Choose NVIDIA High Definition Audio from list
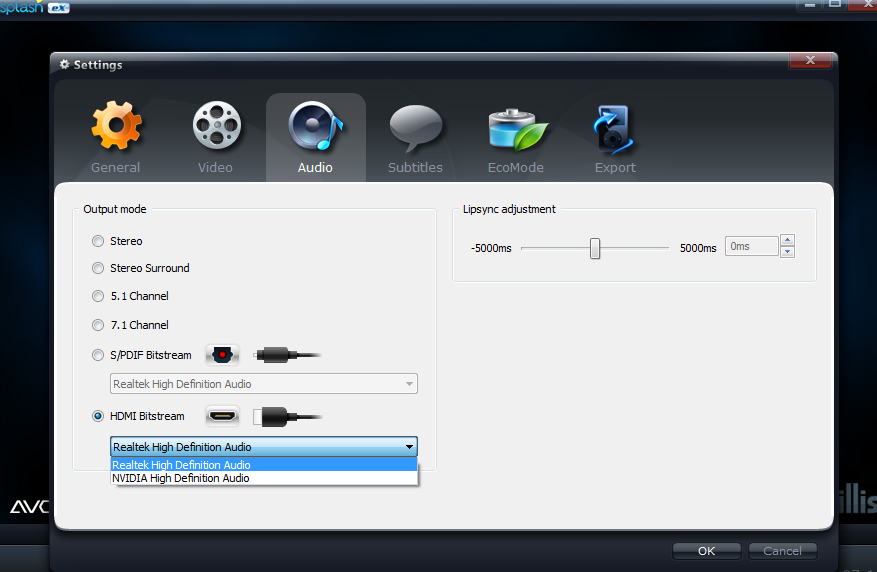The image size is (877, 572). point(263,478)
